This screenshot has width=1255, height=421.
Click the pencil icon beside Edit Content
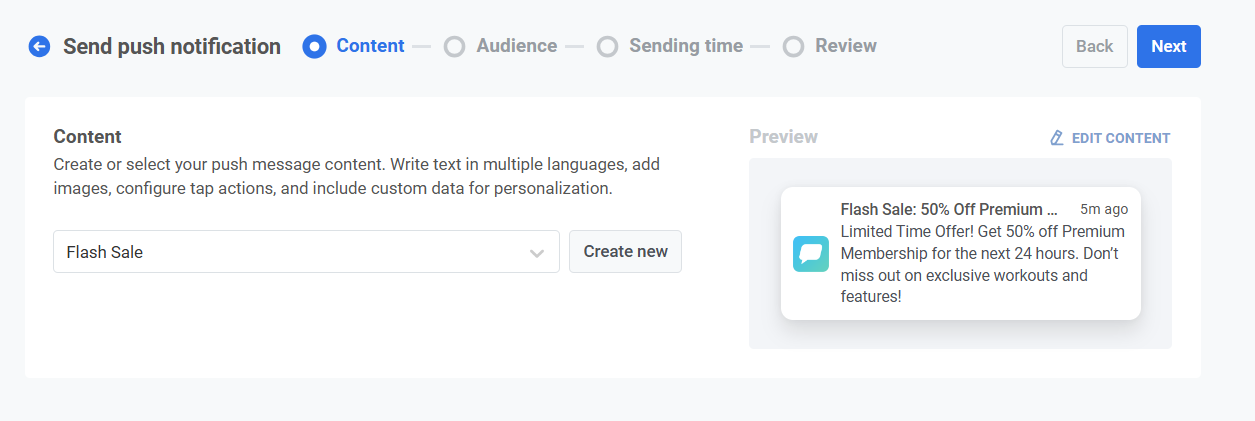[x=1056, y=138]
